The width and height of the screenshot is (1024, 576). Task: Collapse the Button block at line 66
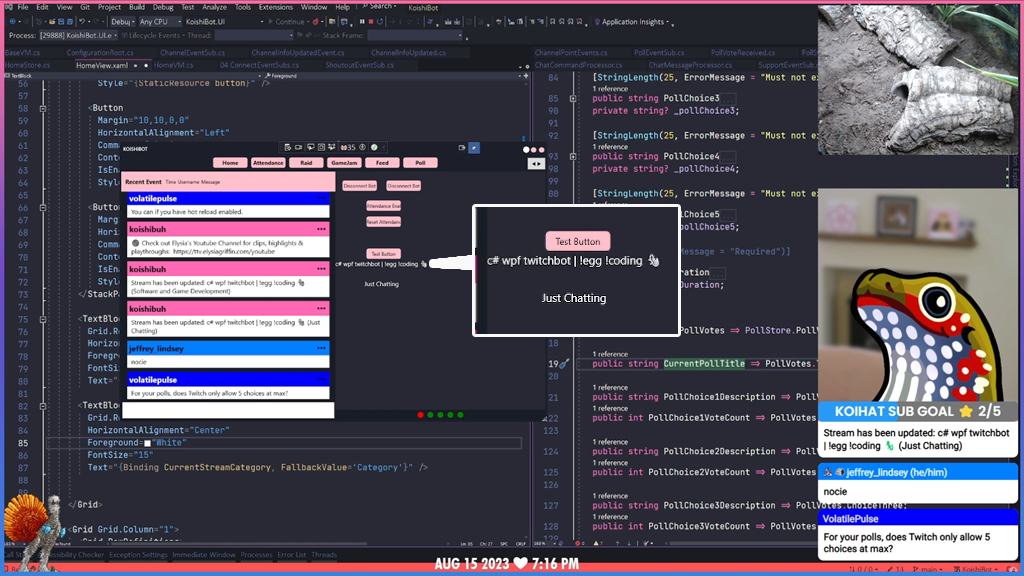click(x=43, y=208)
